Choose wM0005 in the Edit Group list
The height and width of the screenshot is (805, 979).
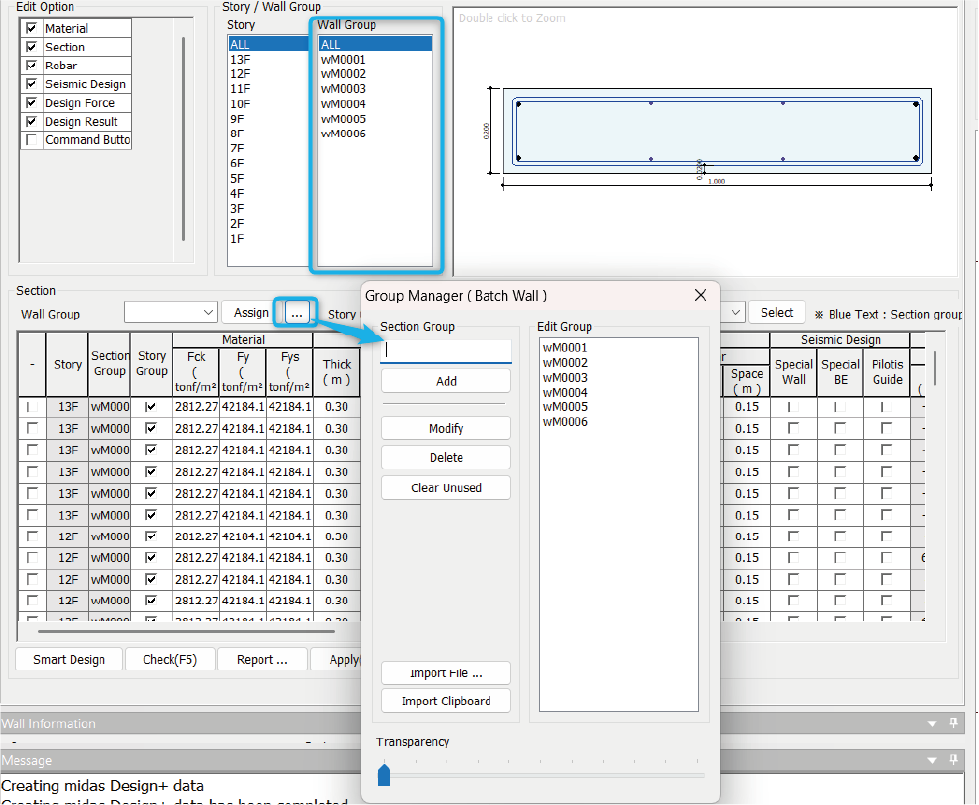click(x=565, y=407)
